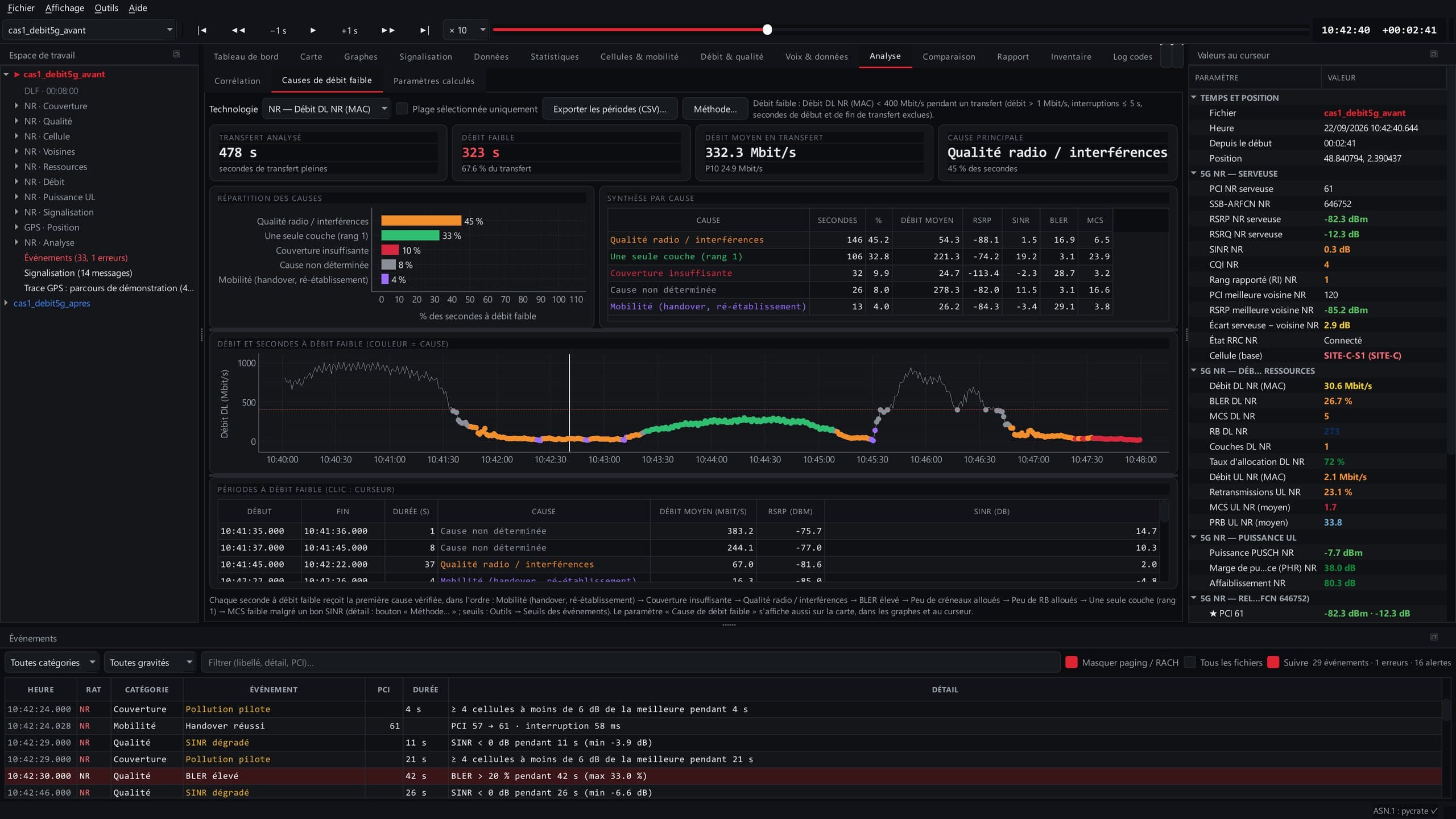
Task: Jump to end of recording
Action: click(x=424, y=30)
